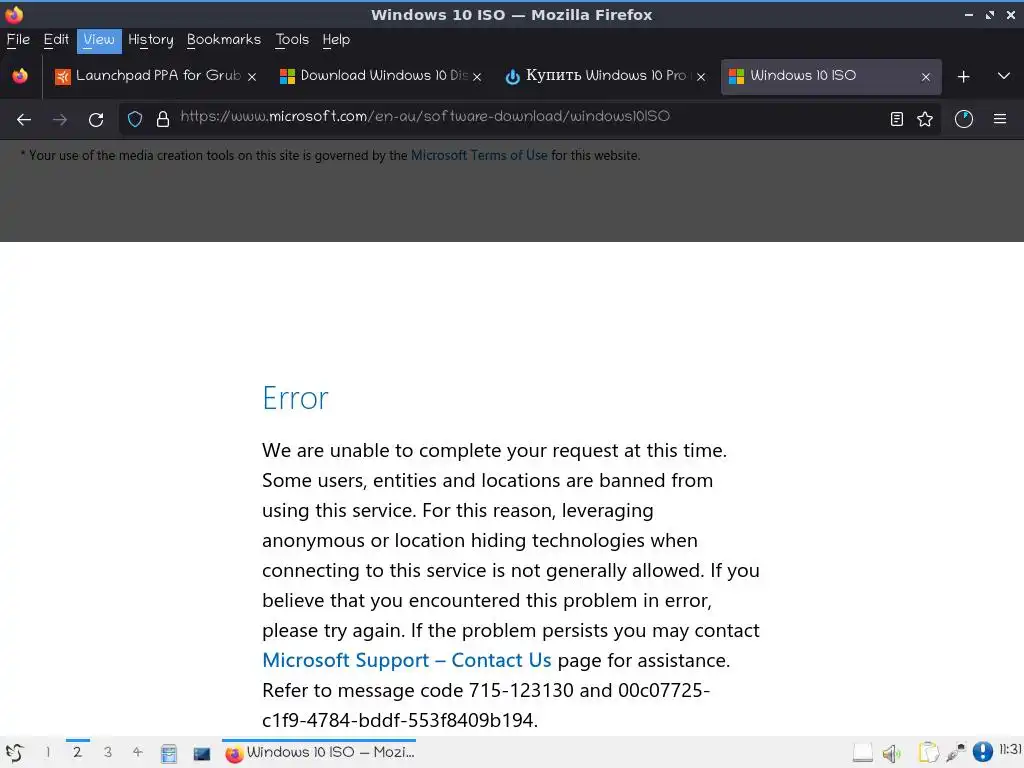Click the removable drive tray icon
Screen dimensions: 1024x768
click(863, 753)
